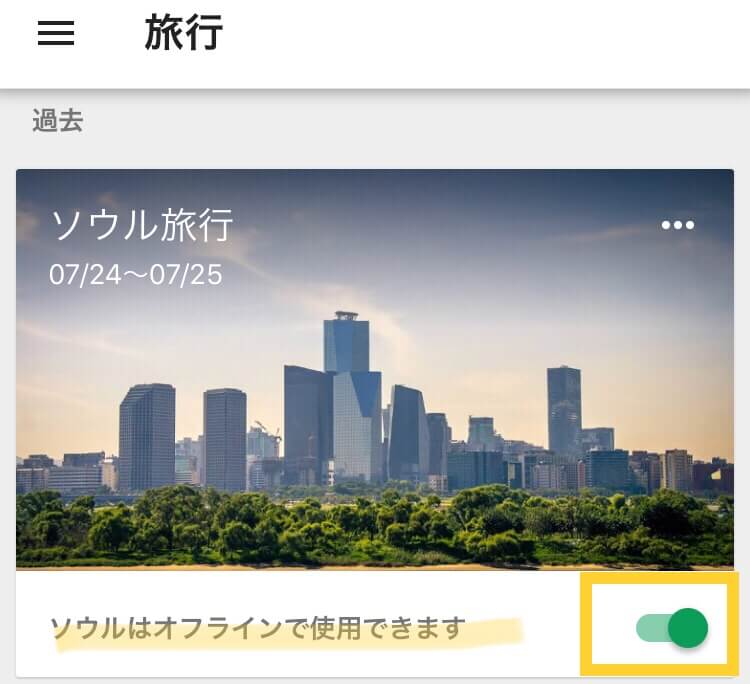Screen dimensions: 750x684
Task: Click the 07/24～07/25 trip dates
Action: coord(136,275)
